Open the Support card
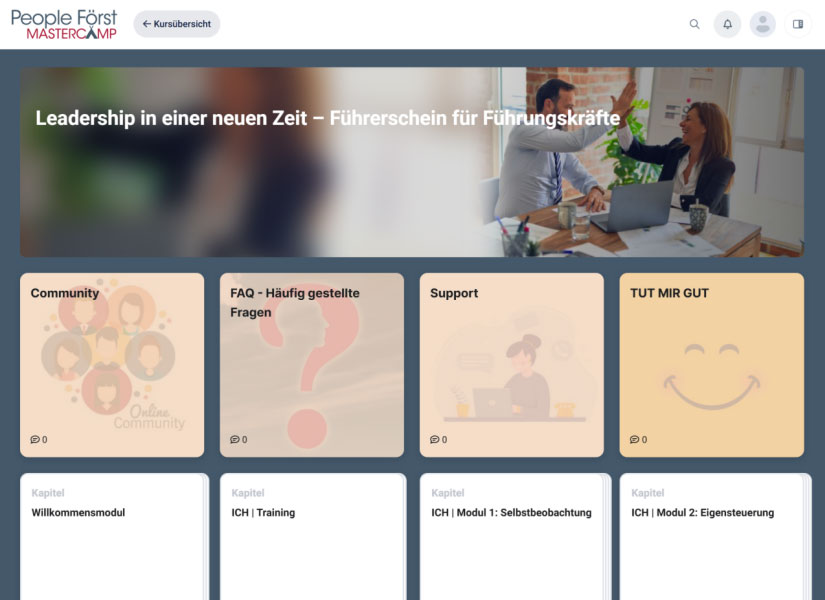The width and height of the screenshot is (825, 600). point(512,365)
